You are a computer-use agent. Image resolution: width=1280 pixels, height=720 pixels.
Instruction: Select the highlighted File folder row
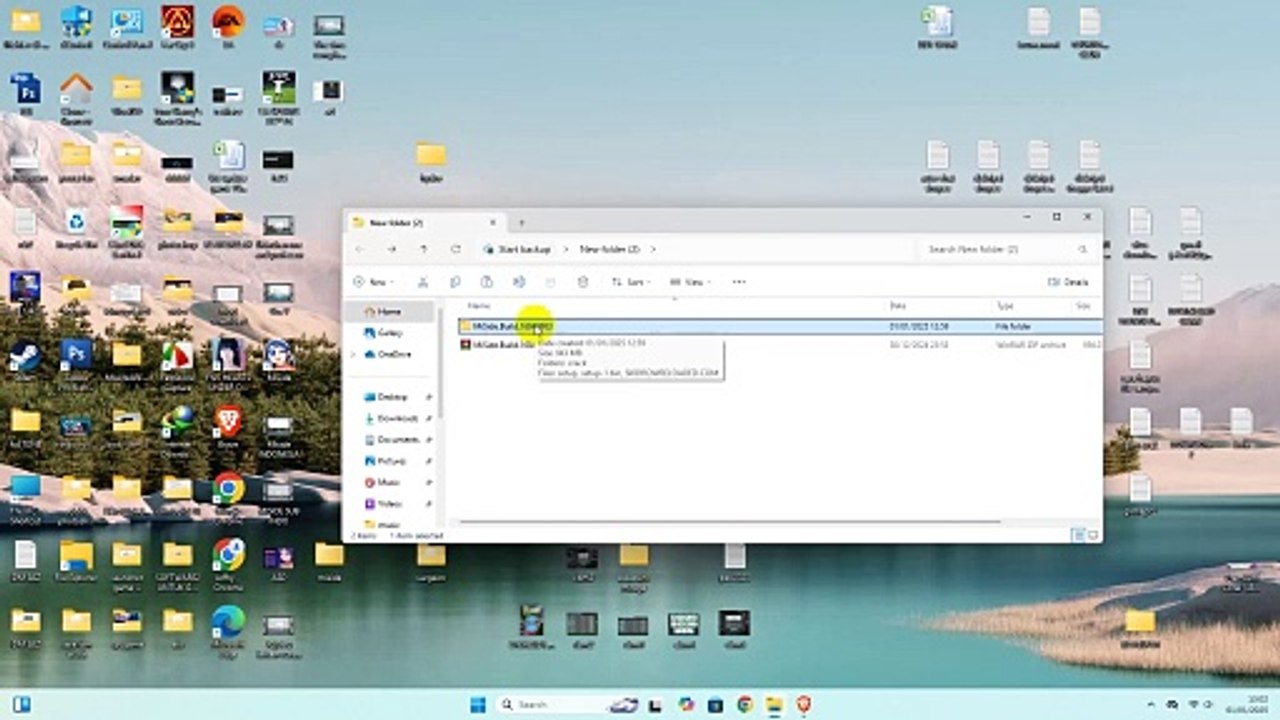click(780, 326)
